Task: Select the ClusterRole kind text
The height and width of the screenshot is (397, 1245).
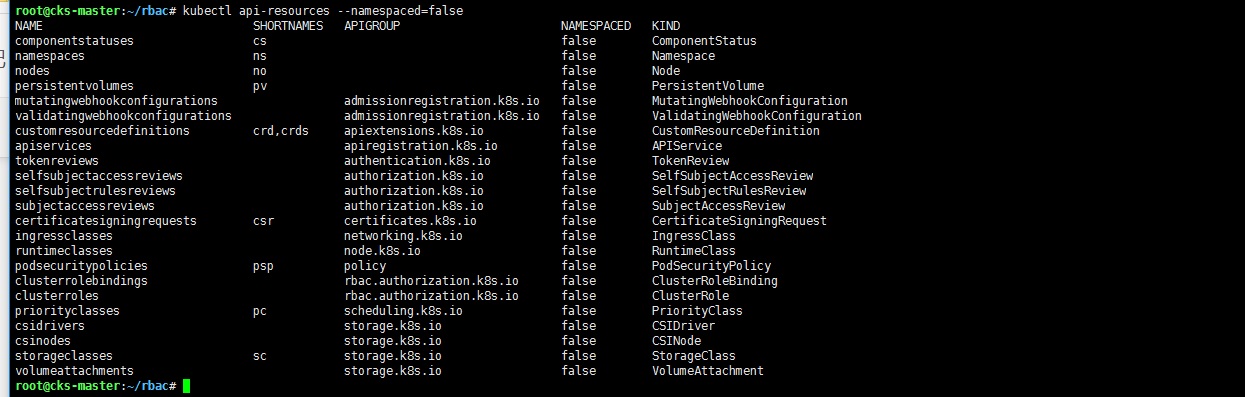Action: pyautogui.click(x=690, y=296)
